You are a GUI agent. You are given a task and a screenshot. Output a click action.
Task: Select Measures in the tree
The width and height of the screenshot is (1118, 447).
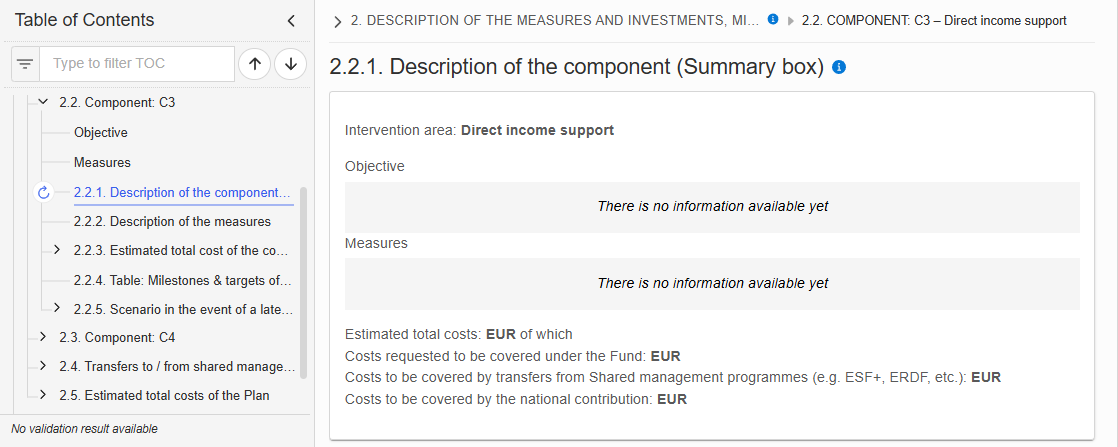coord(102,163)
